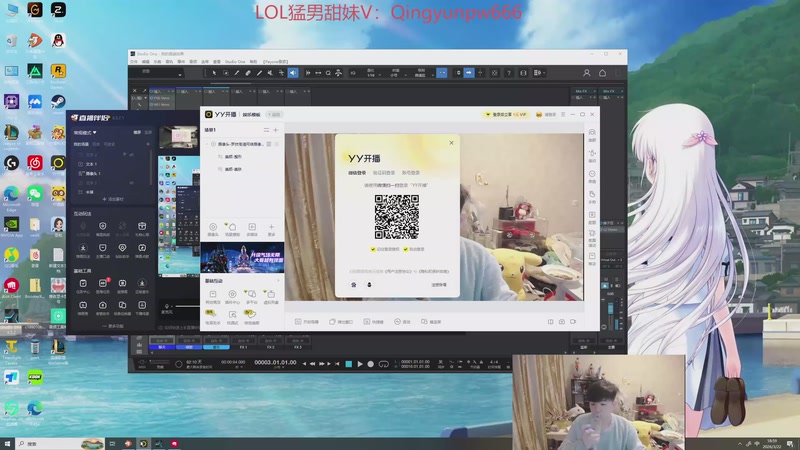Close the YY开播 login dialog
This screenshot has height=450, width=800.
(452, 143)
